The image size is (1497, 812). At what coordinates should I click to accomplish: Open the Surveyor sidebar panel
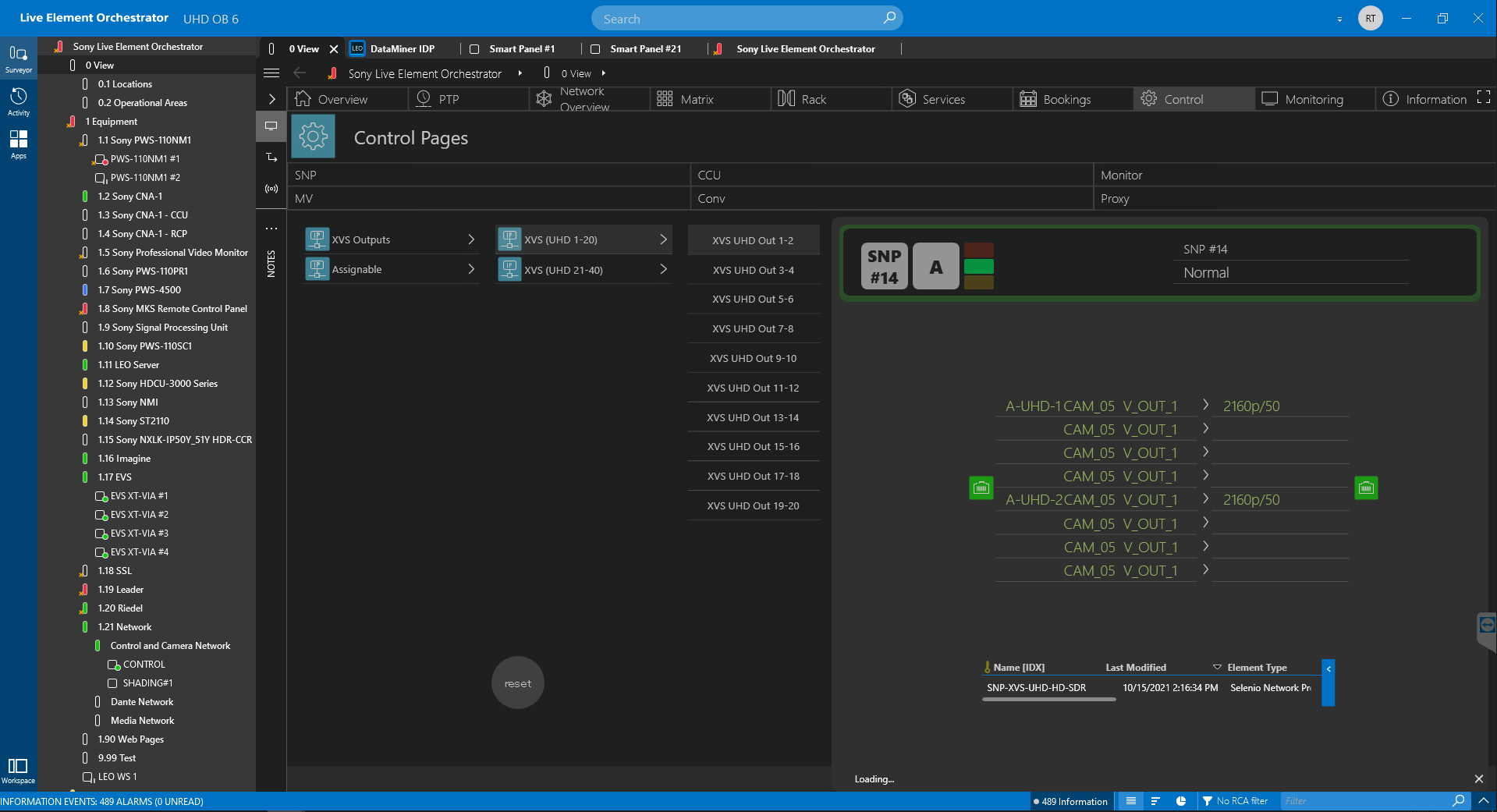point(19,59)
